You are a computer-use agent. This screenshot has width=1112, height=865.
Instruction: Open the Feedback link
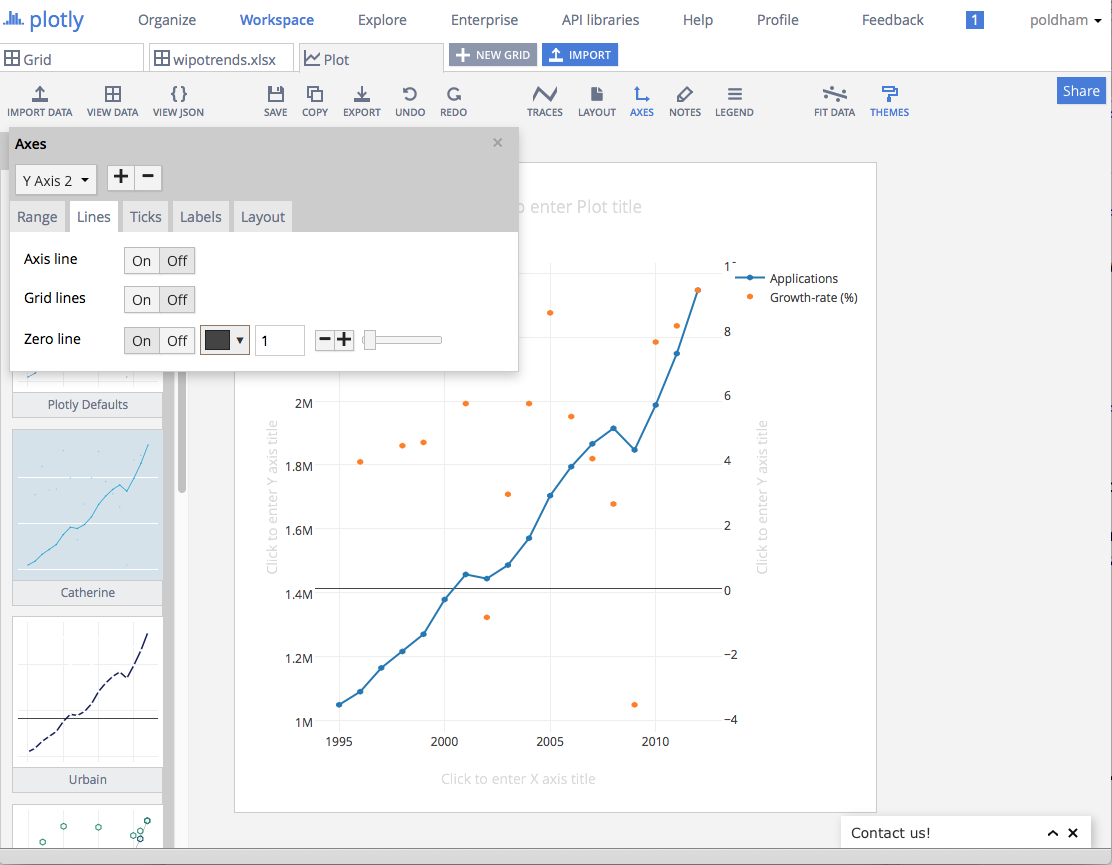(x=892, y=20)
